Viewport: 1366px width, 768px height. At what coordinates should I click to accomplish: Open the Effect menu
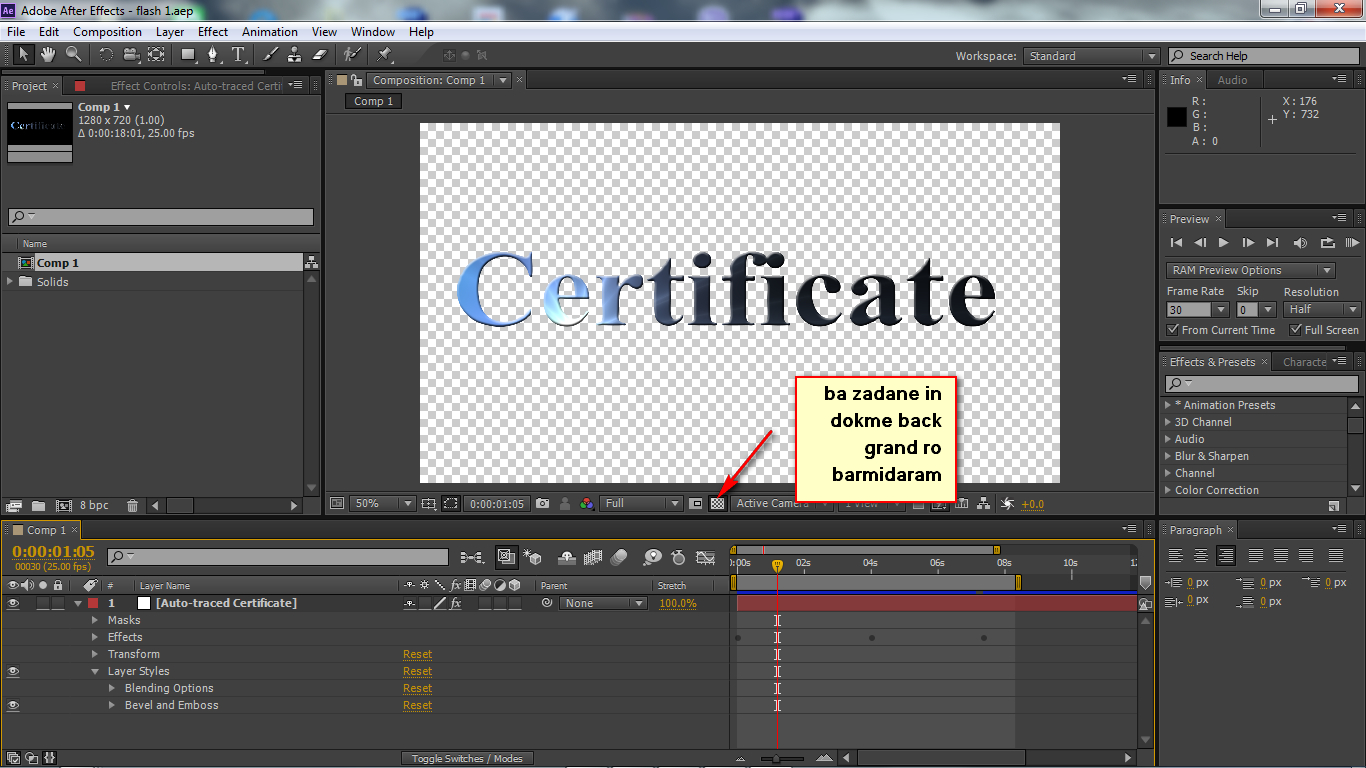coord(213,32)
